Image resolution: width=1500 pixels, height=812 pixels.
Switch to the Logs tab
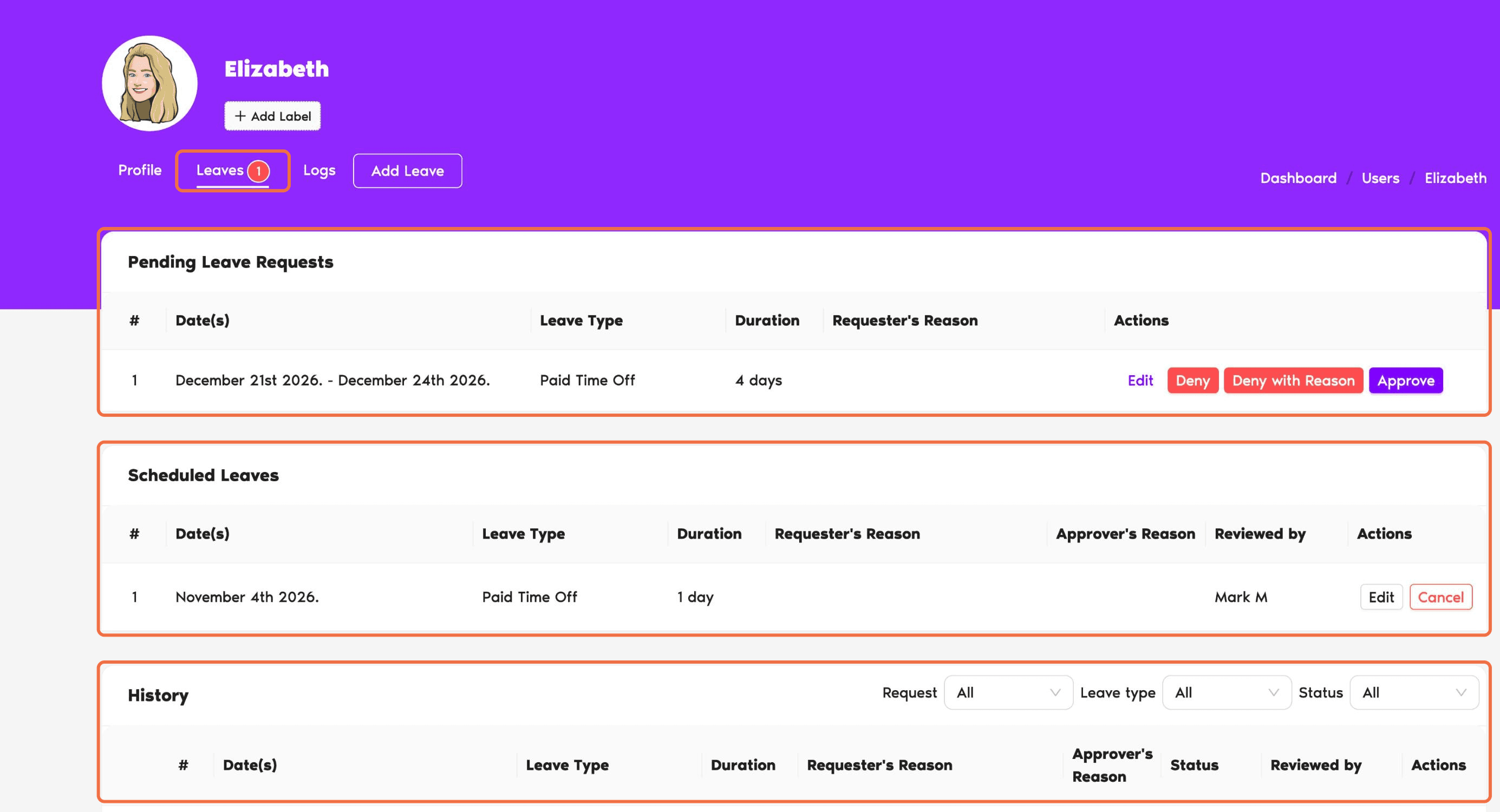point(319,171)
